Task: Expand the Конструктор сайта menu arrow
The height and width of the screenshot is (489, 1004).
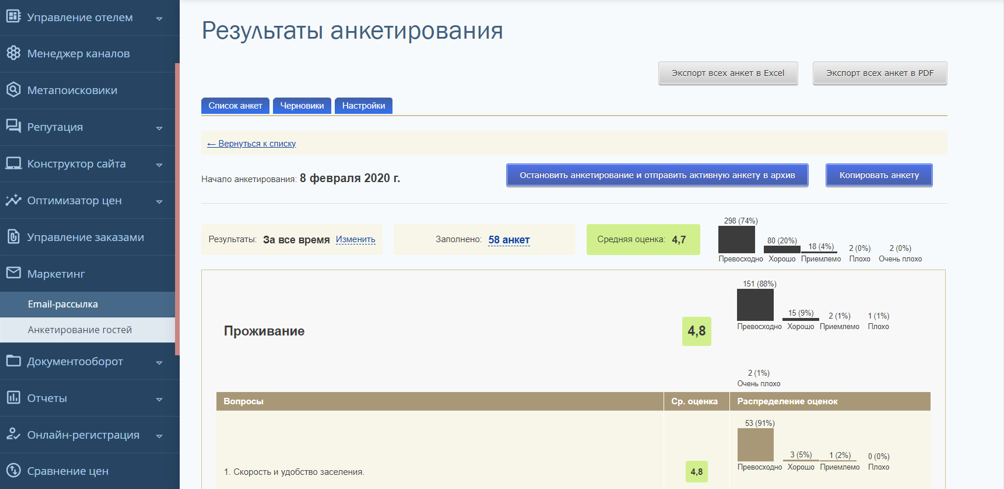Action: 159,164
